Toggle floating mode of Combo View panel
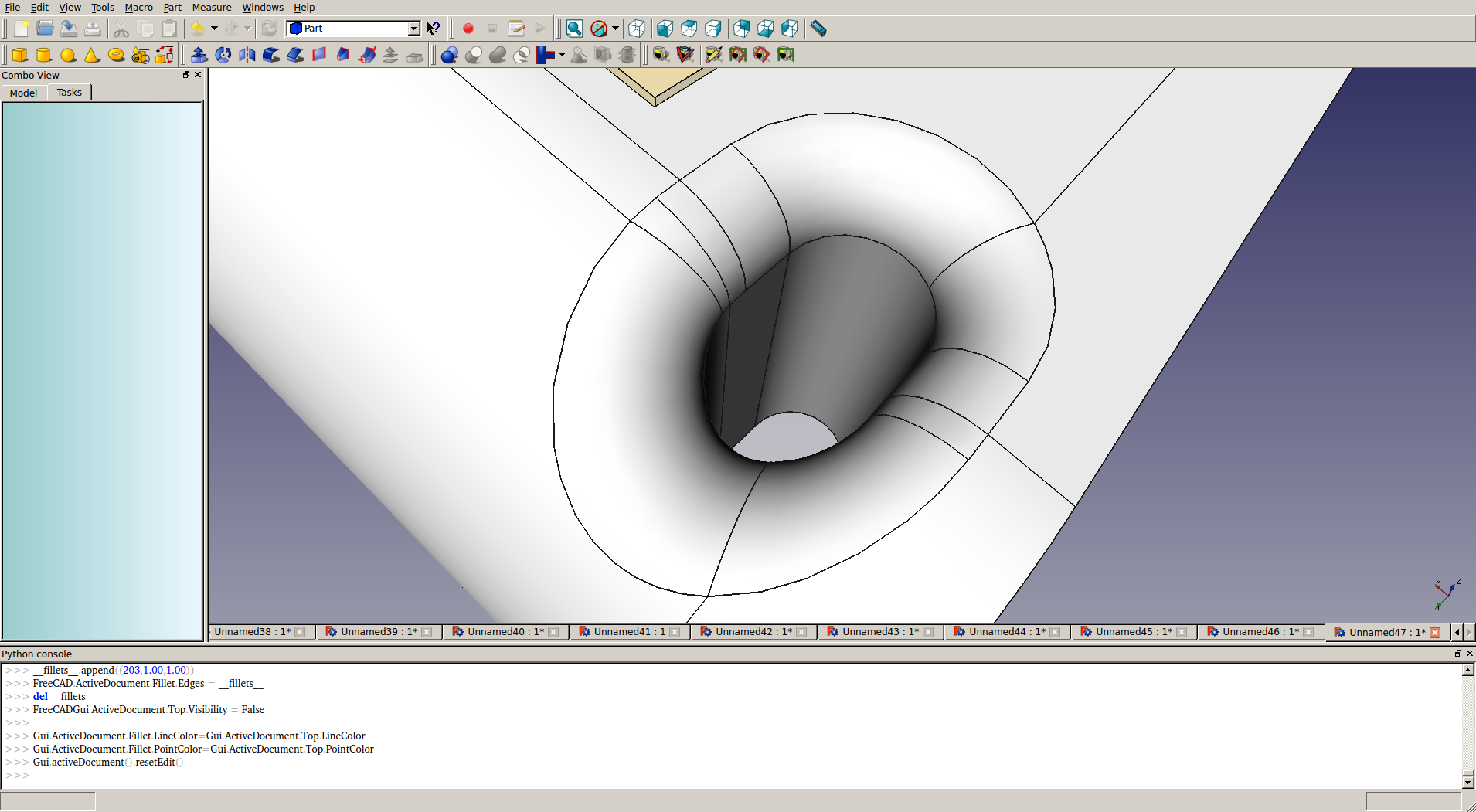 (186, 75)
